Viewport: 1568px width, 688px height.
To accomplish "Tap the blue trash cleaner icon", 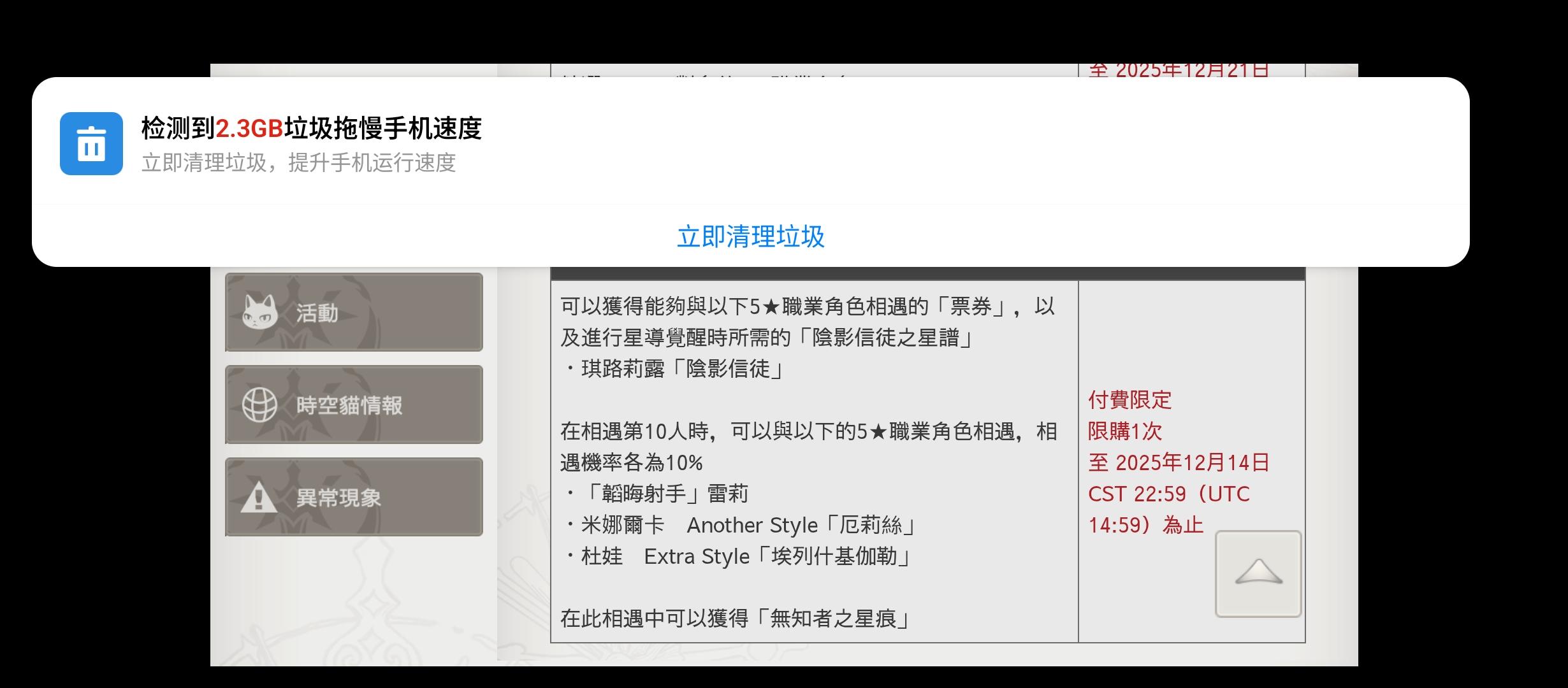I will tap(91, 143).
